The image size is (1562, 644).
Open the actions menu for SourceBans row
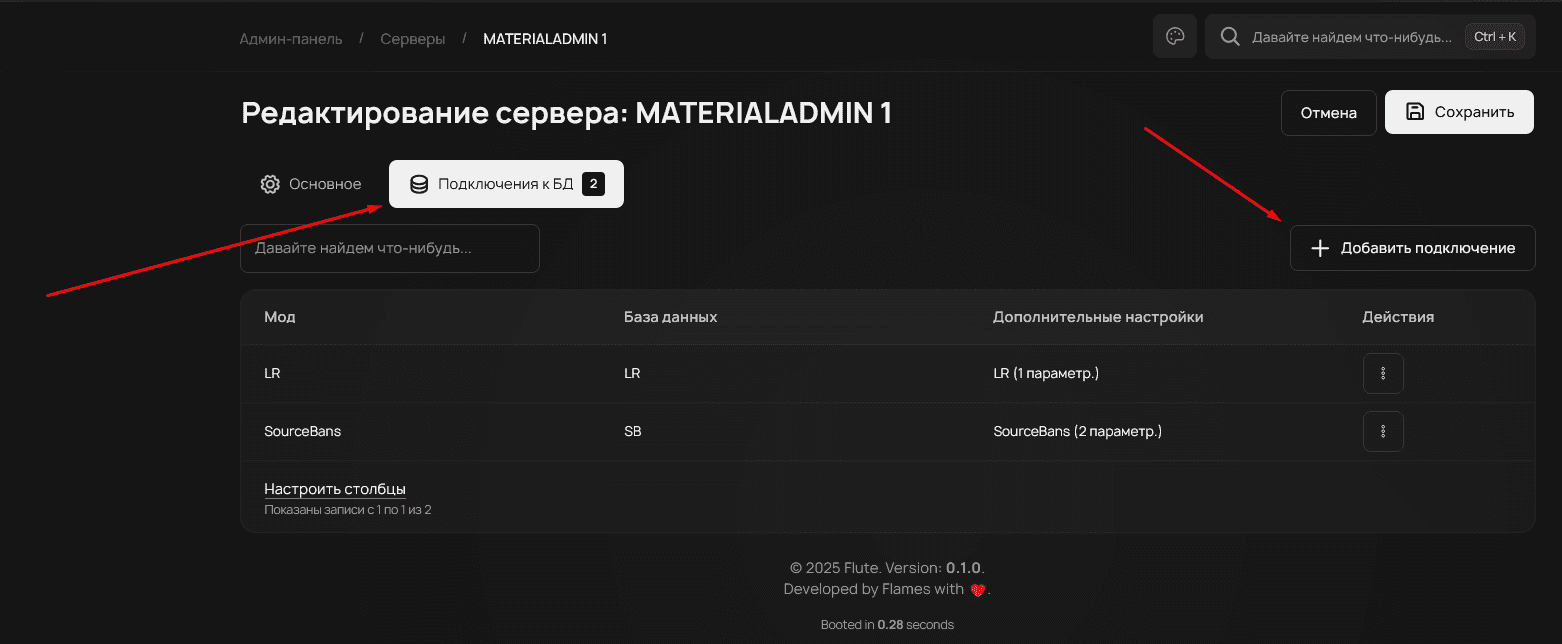point(1383,432)
